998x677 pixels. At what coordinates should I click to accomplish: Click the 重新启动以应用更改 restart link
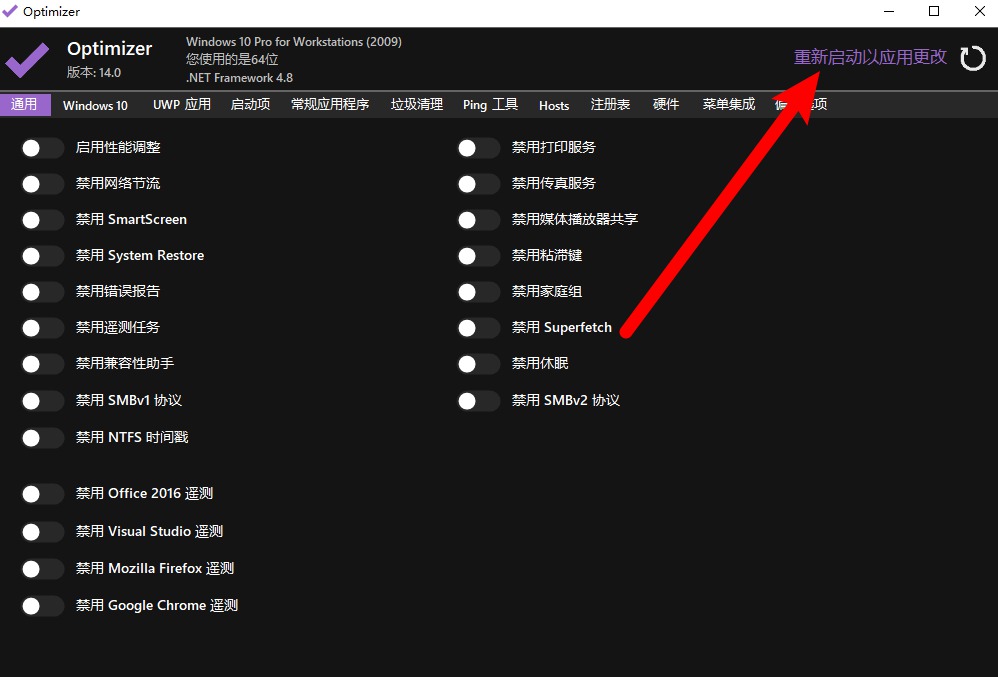870,57
